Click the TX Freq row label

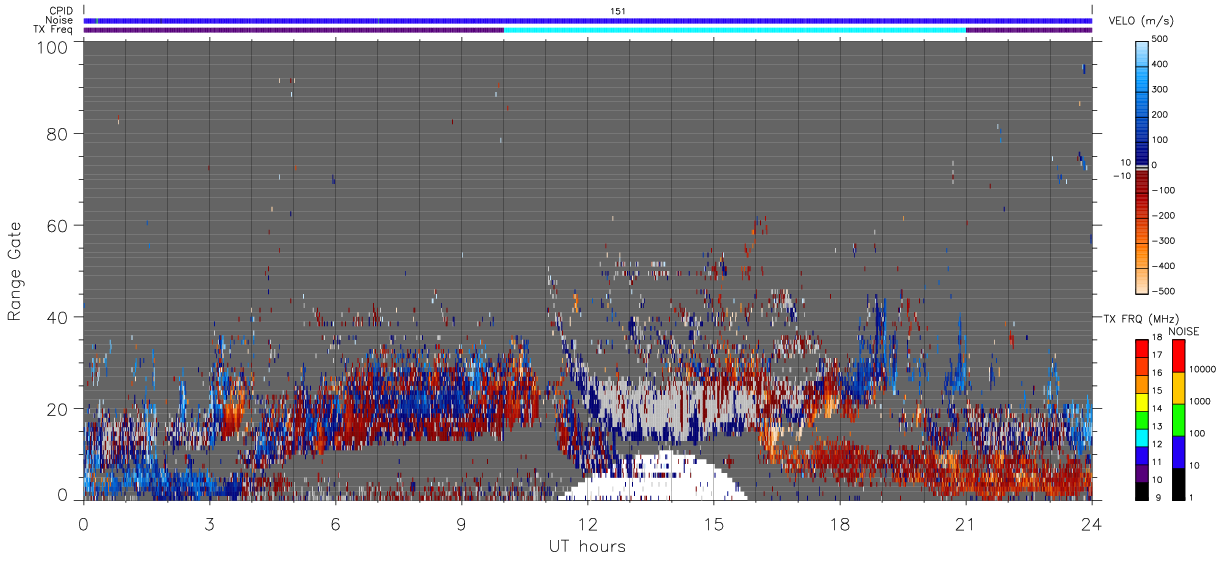tap(54, 29)
